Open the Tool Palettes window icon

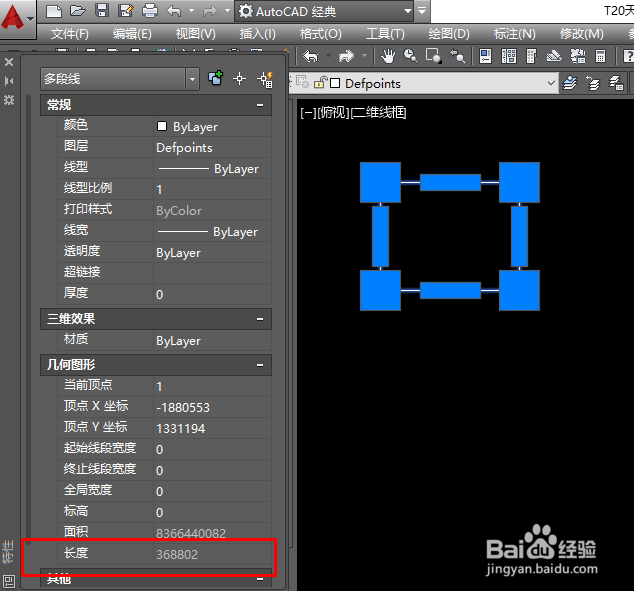(531, 56)
